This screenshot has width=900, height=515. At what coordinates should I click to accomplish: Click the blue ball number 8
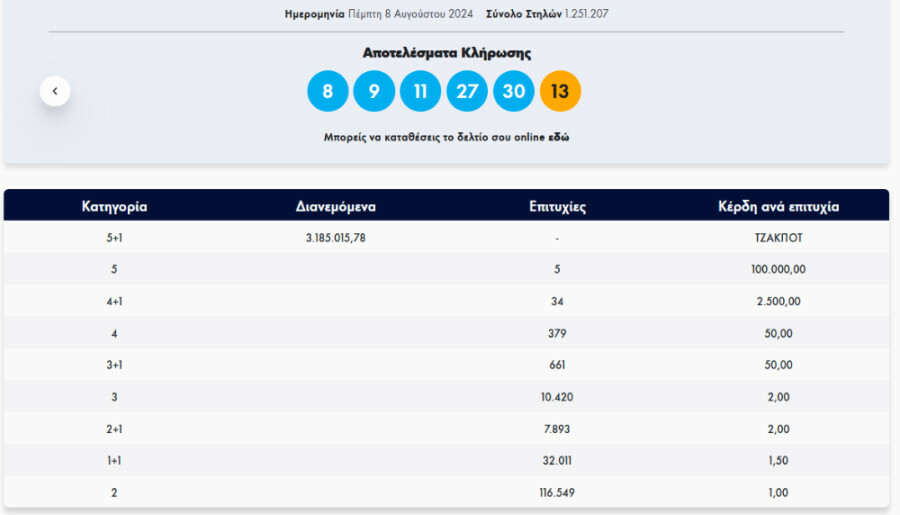(x=327, y=92)
